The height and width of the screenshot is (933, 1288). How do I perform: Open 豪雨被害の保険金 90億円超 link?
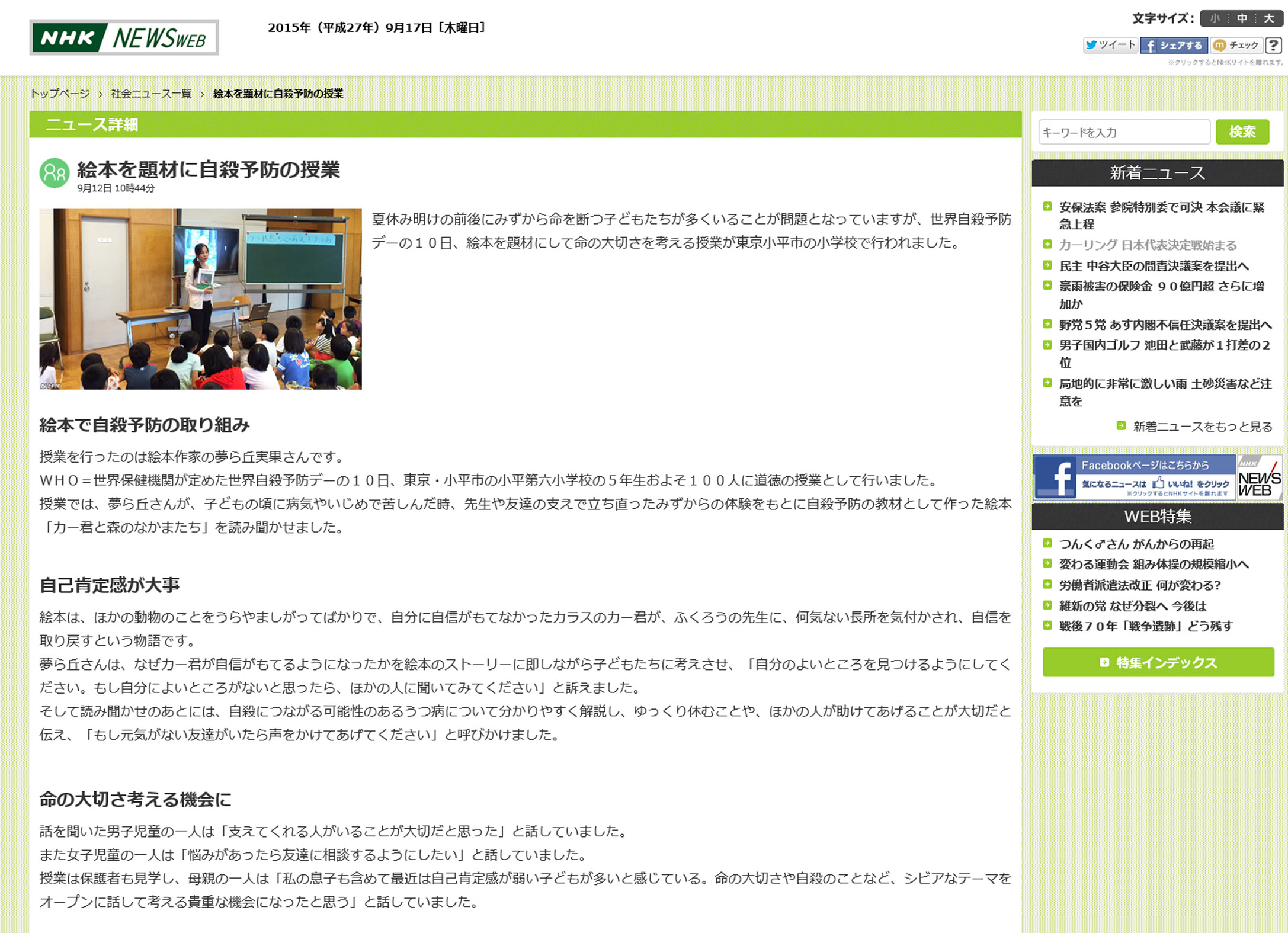coord(1162,295)
